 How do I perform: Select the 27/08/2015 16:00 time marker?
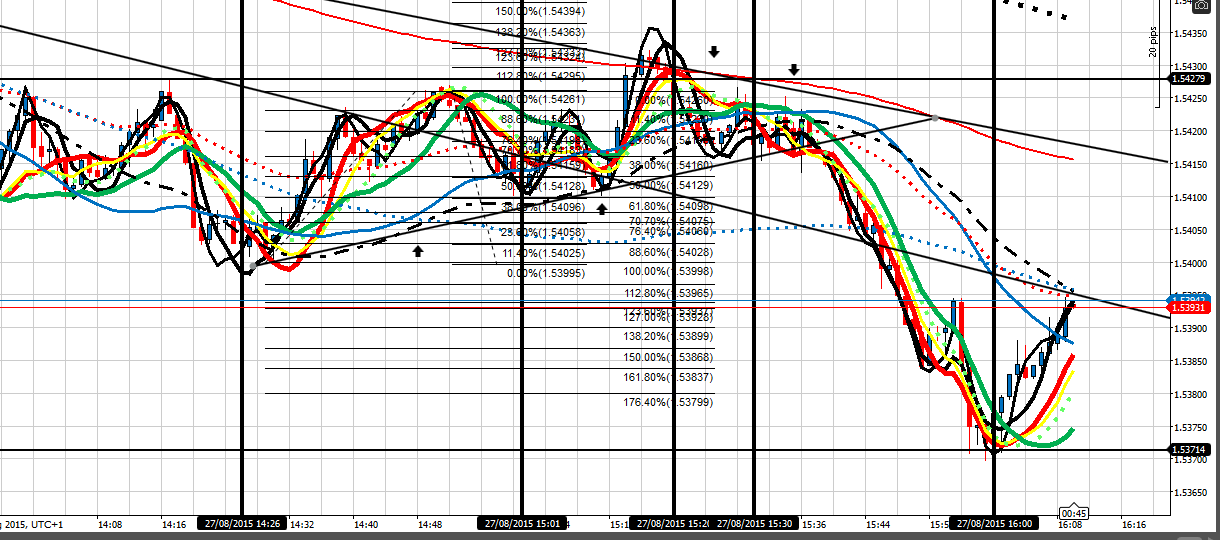[x=993, y=523]
